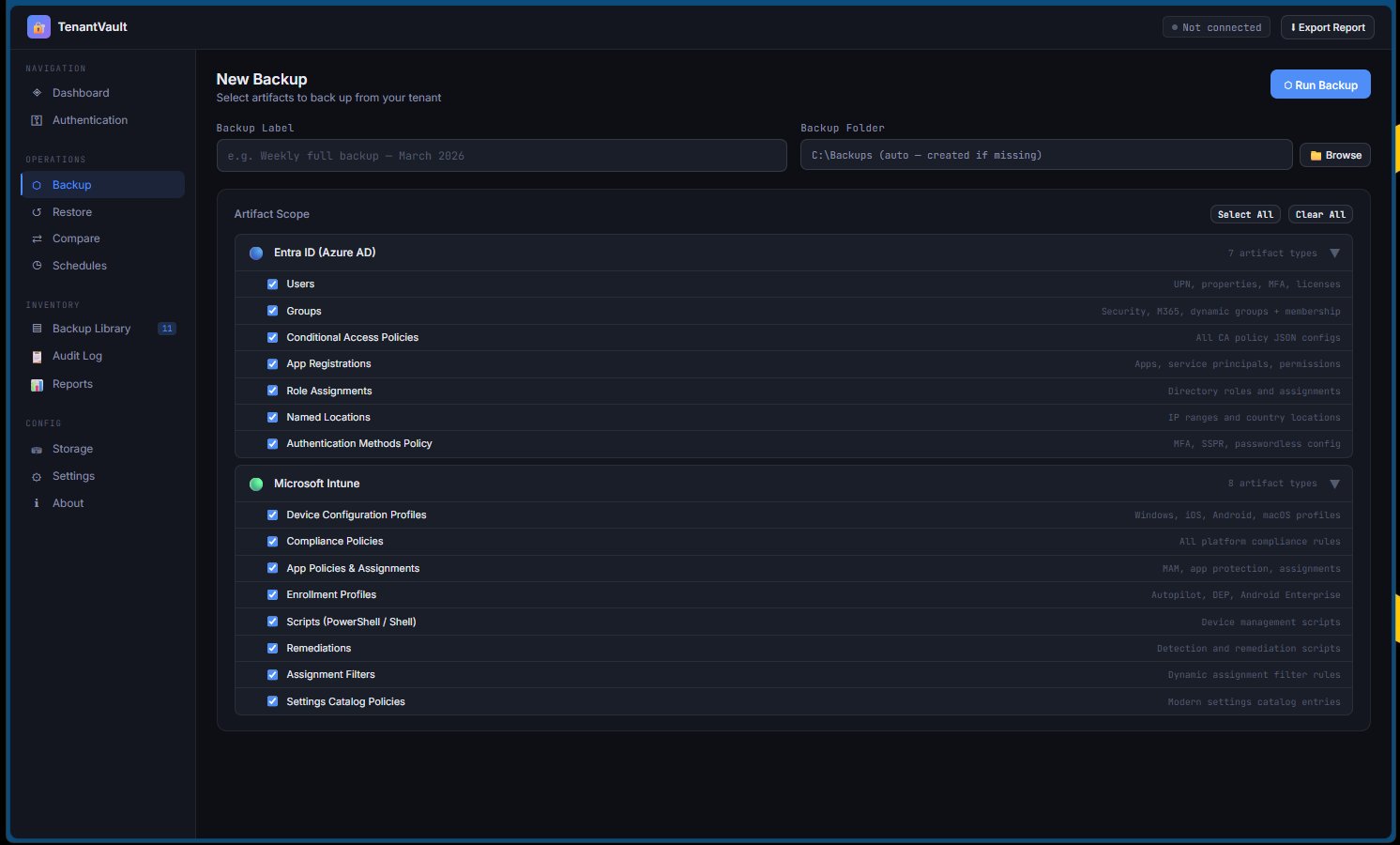Click 'MFA, SSPR, passwordless config' description
Screen dimensions: 1400x845
[1256, 444]
